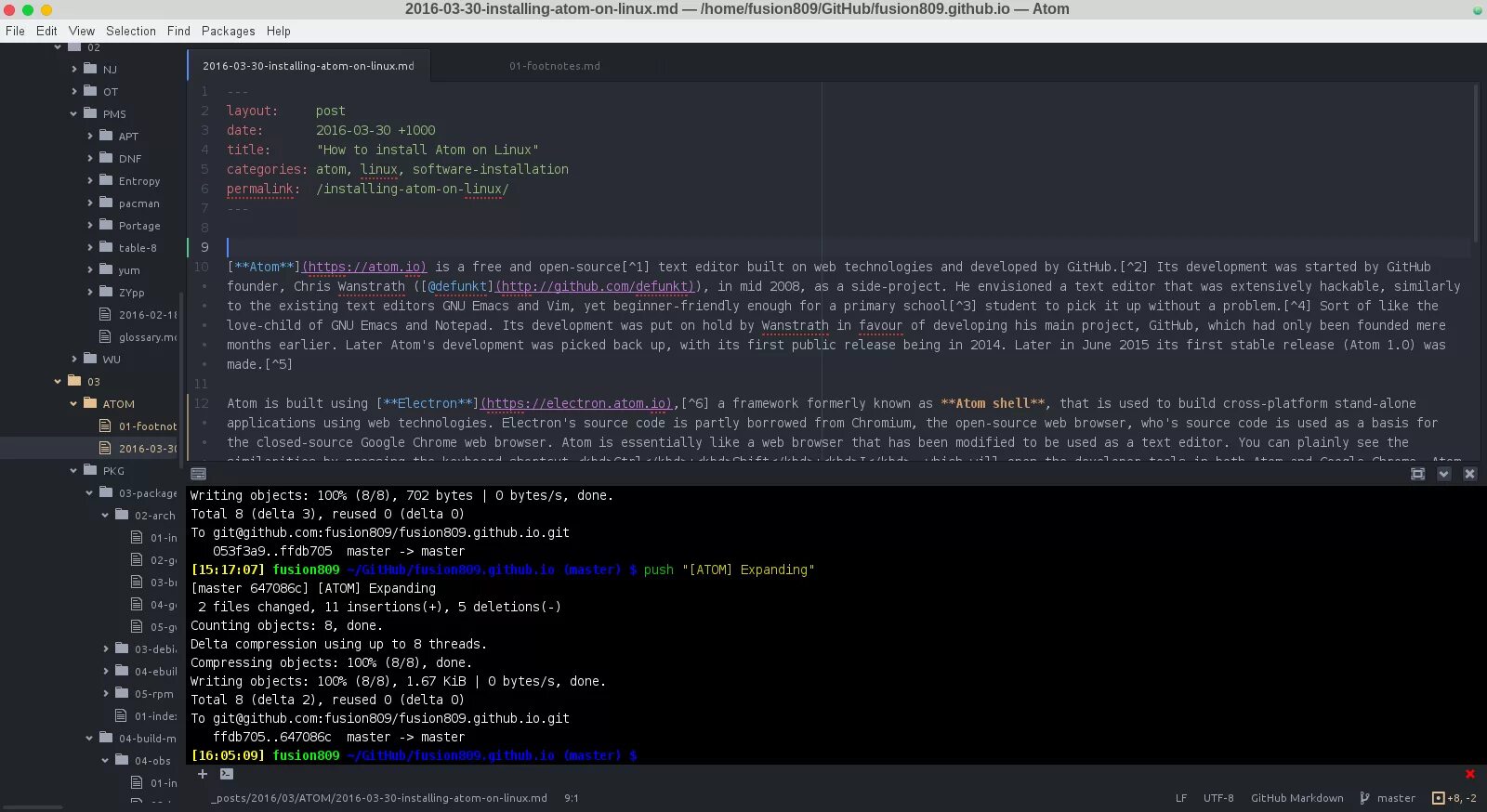Viewport: 1487px width, 812px height.
Task: Maximize the terminal panel
Action: tap(1417, 474)
